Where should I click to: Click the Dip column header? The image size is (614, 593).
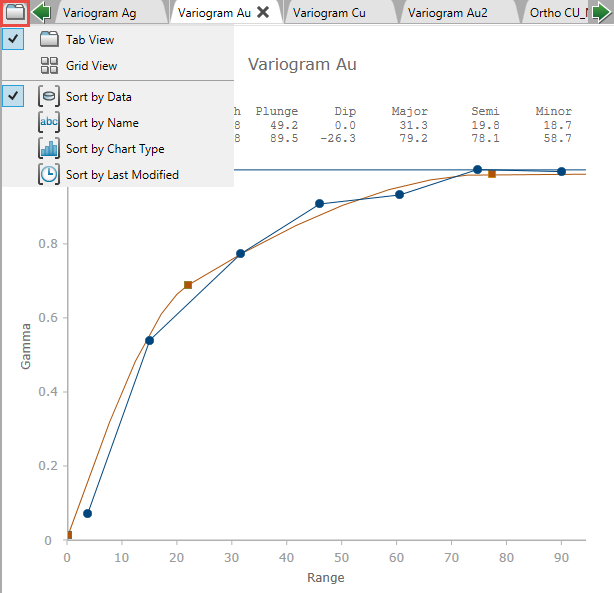coord(345,111)
